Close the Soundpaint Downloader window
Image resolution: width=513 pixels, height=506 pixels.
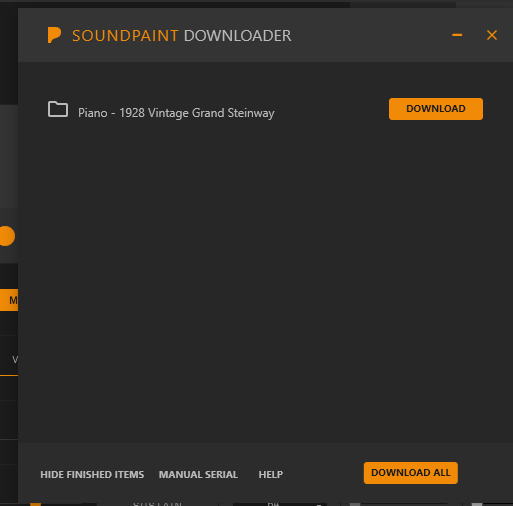point(492,35)
